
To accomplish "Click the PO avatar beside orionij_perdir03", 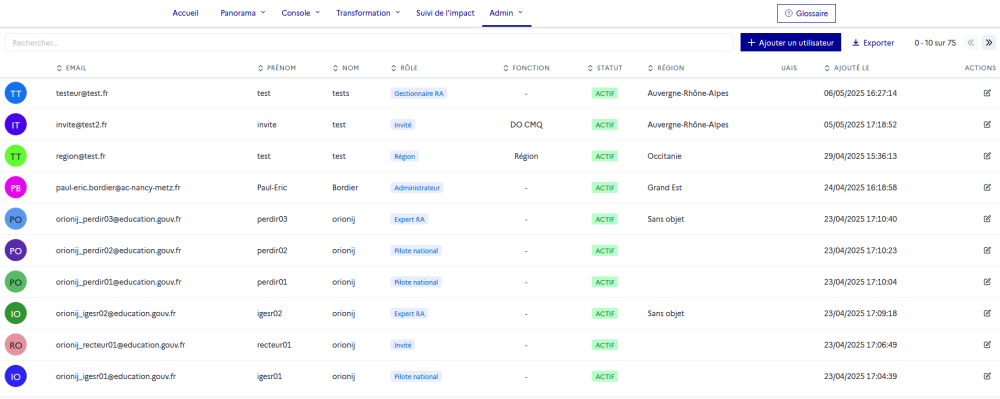I will click(x=15, y=219).
